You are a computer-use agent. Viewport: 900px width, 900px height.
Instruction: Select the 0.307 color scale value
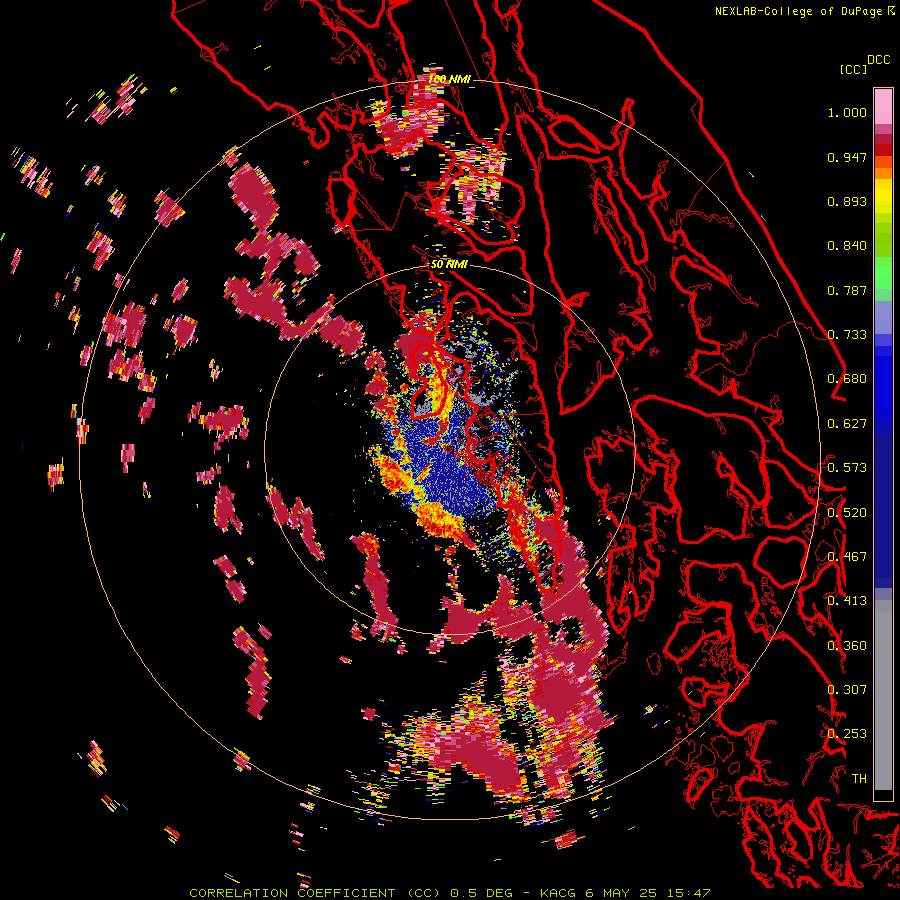pos(847,690)
